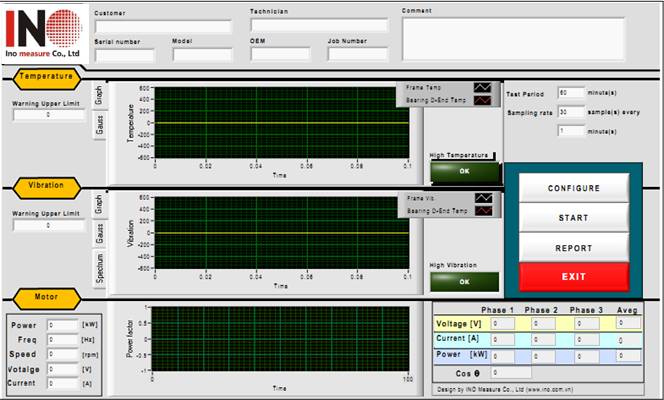Click the High Vibration OK indicator
Screen dimensions: 664x400
(x=463, y=281)
